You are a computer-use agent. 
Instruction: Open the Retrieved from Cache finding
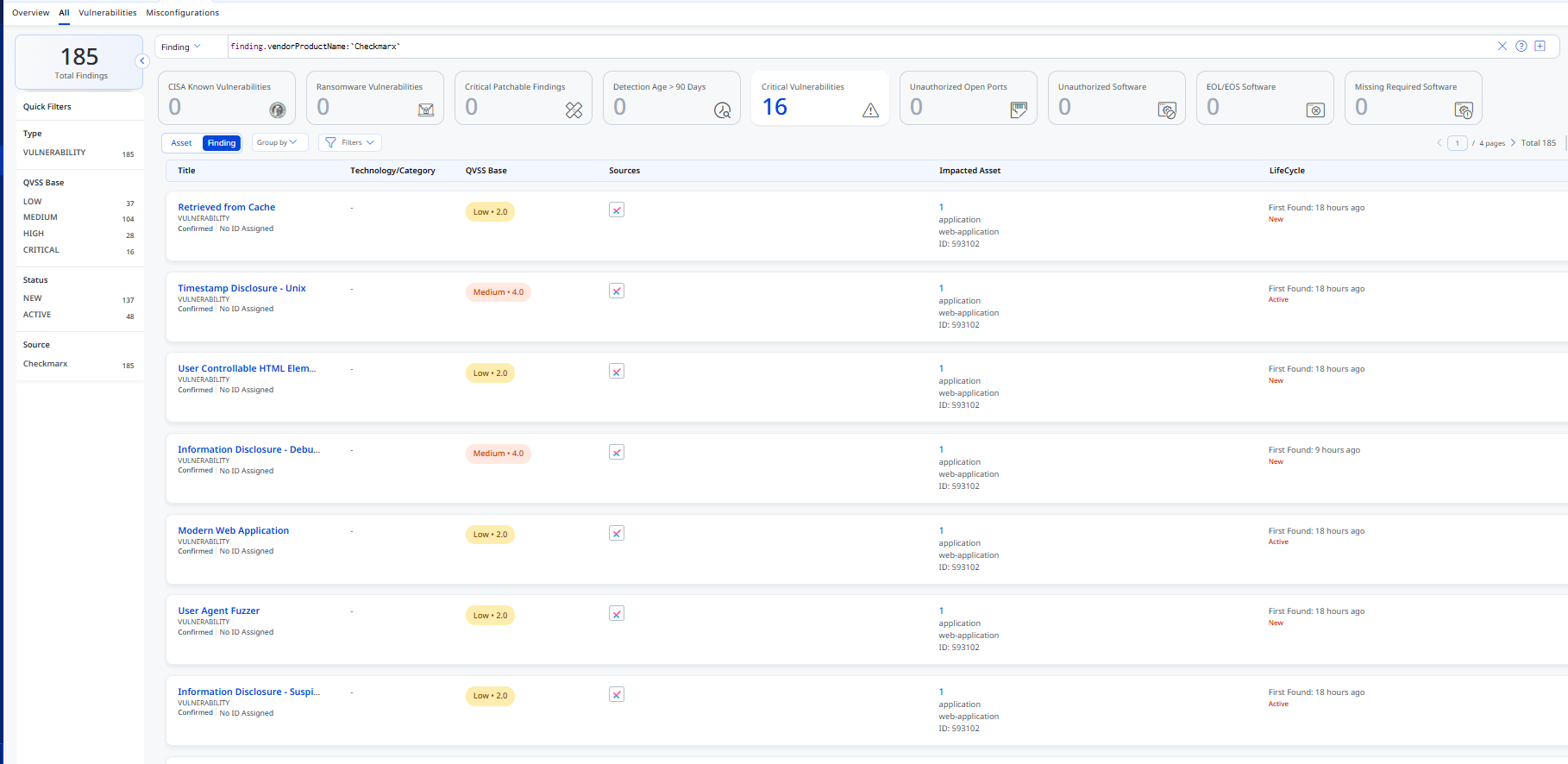point(226,207)
